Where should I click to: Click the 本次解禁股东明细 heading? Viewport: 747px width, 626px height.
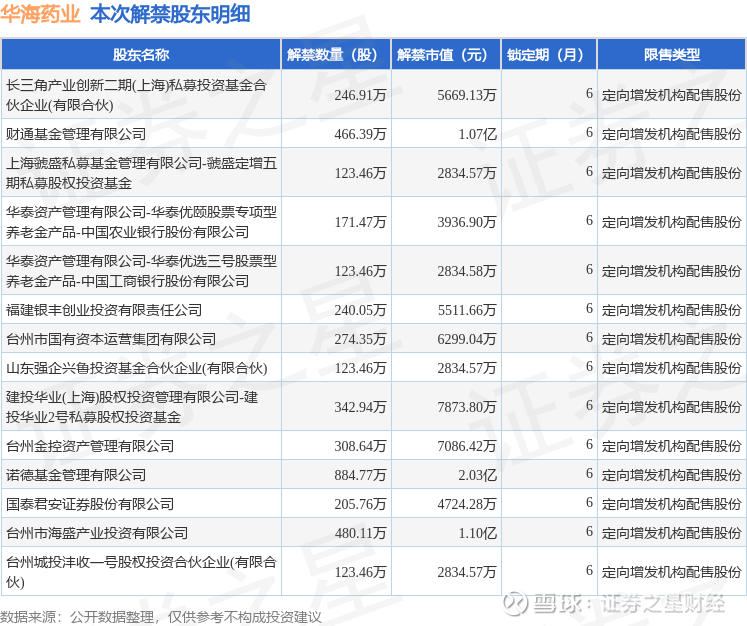[170, 14]
